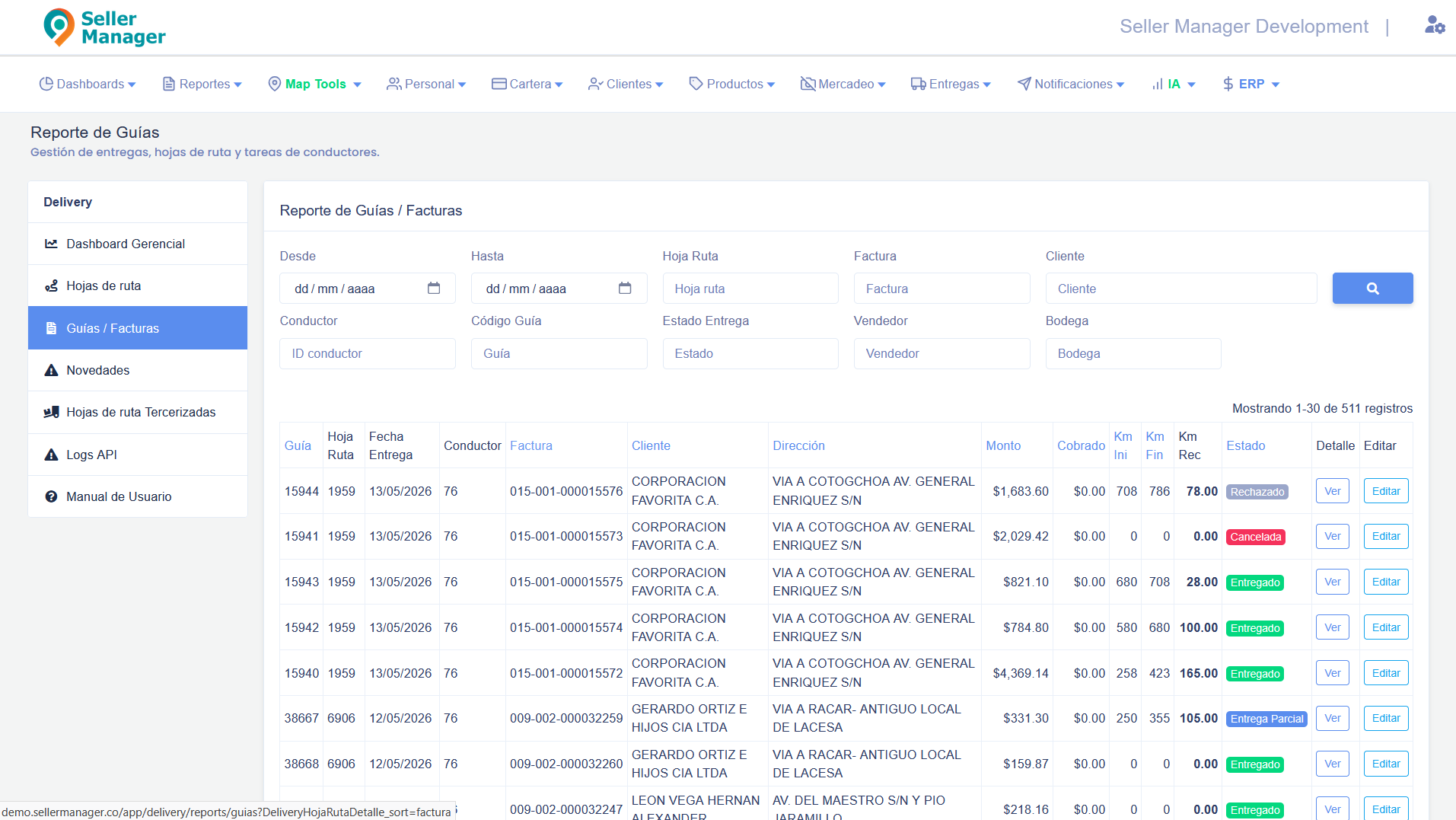Open calendar picker in Desde date field

tap(434, 289)
